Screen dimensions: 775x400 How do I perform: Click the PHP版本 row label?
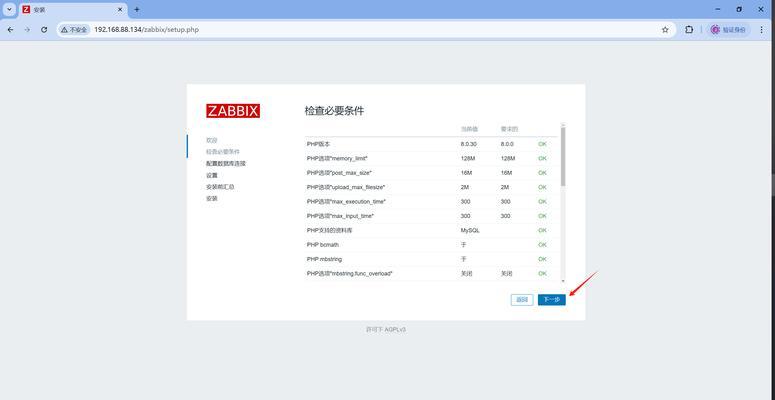(318, 144)
